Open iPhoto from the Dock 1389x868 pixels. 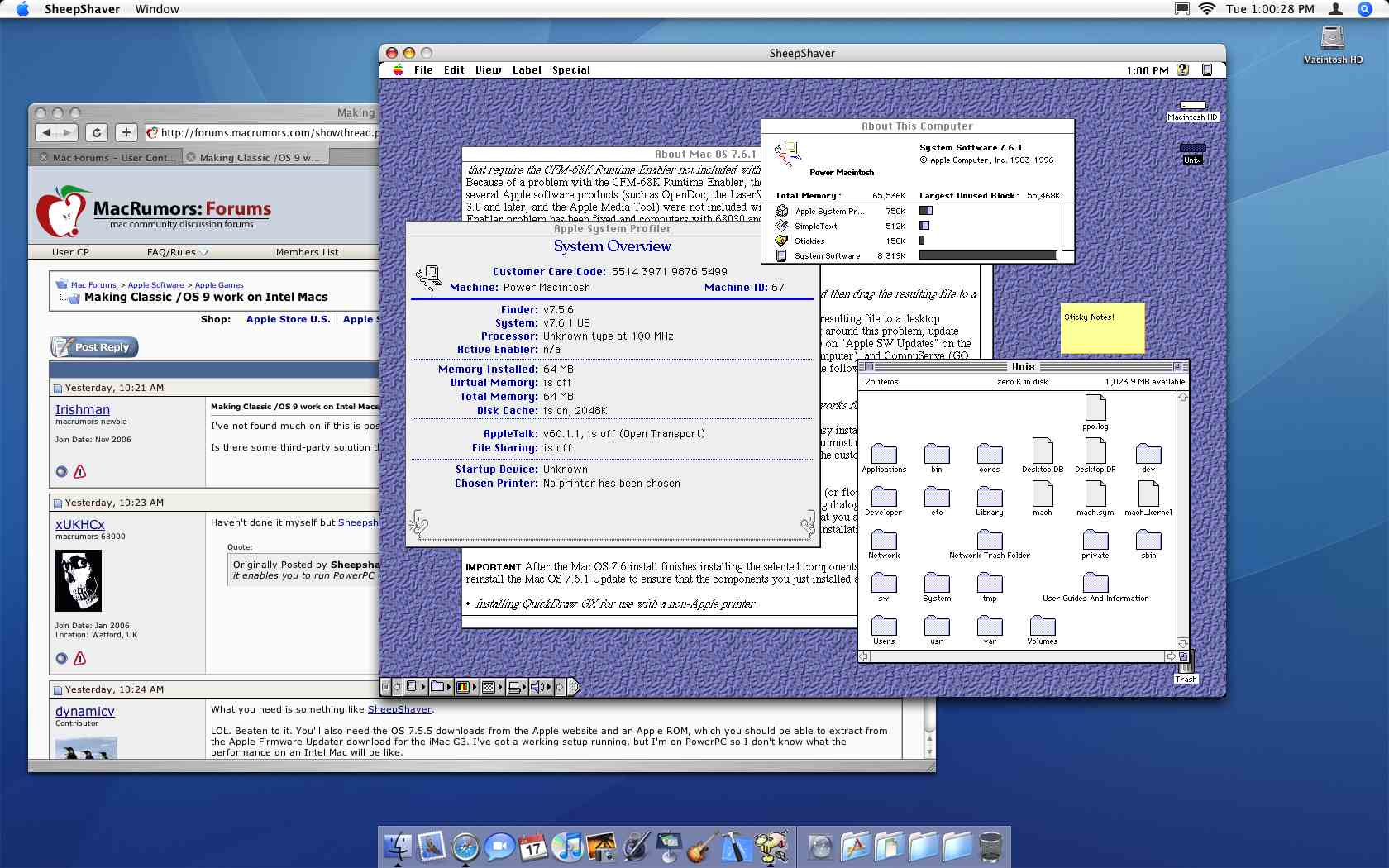pos(601,847)
